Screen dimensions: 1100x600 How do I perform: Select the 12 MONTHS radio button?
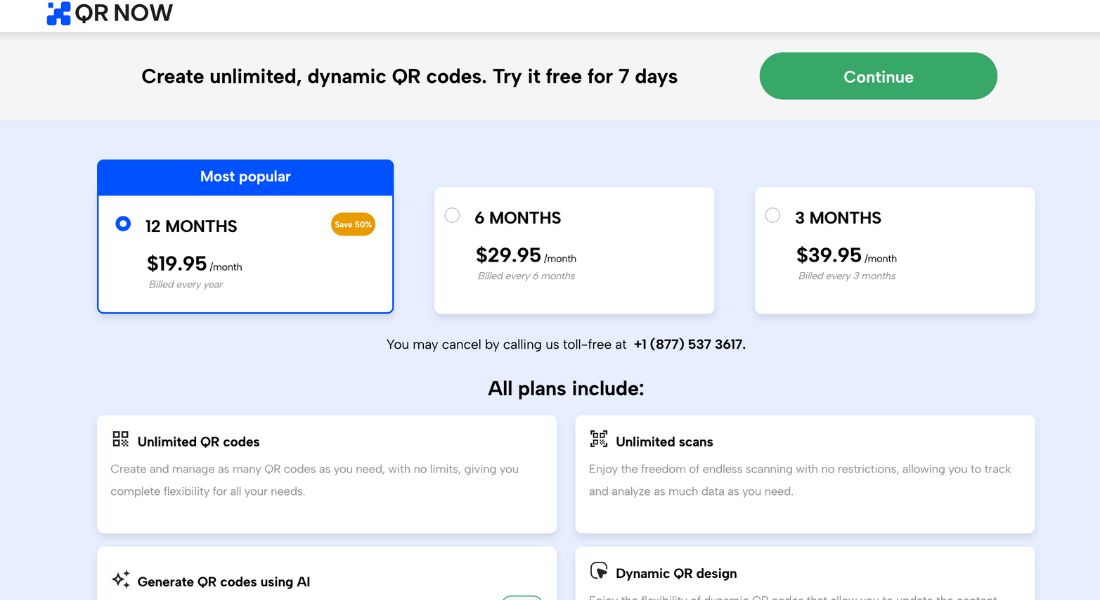123,224
